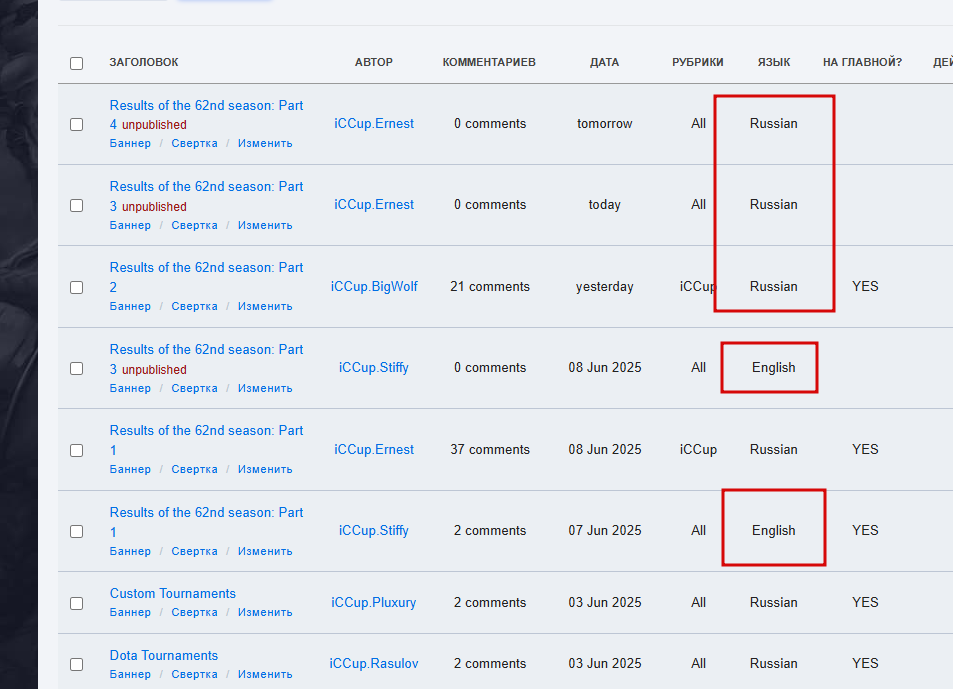The image size is (953, 689).
Task: Click Баннер under Custom Tournaments
Action: [x=130, y=612]
